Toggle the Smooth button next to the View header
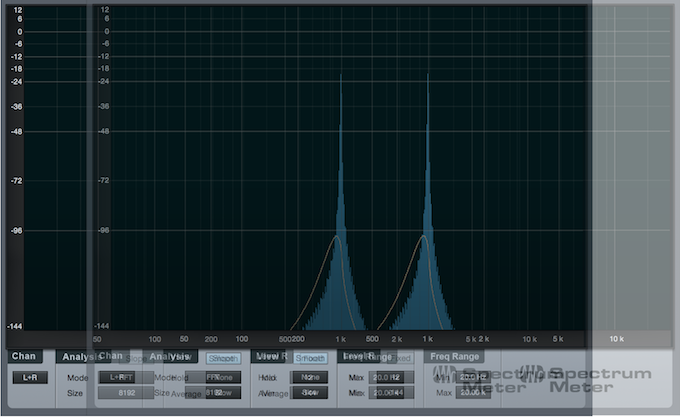This screenshot has height=417, width=680. (311, 358)
